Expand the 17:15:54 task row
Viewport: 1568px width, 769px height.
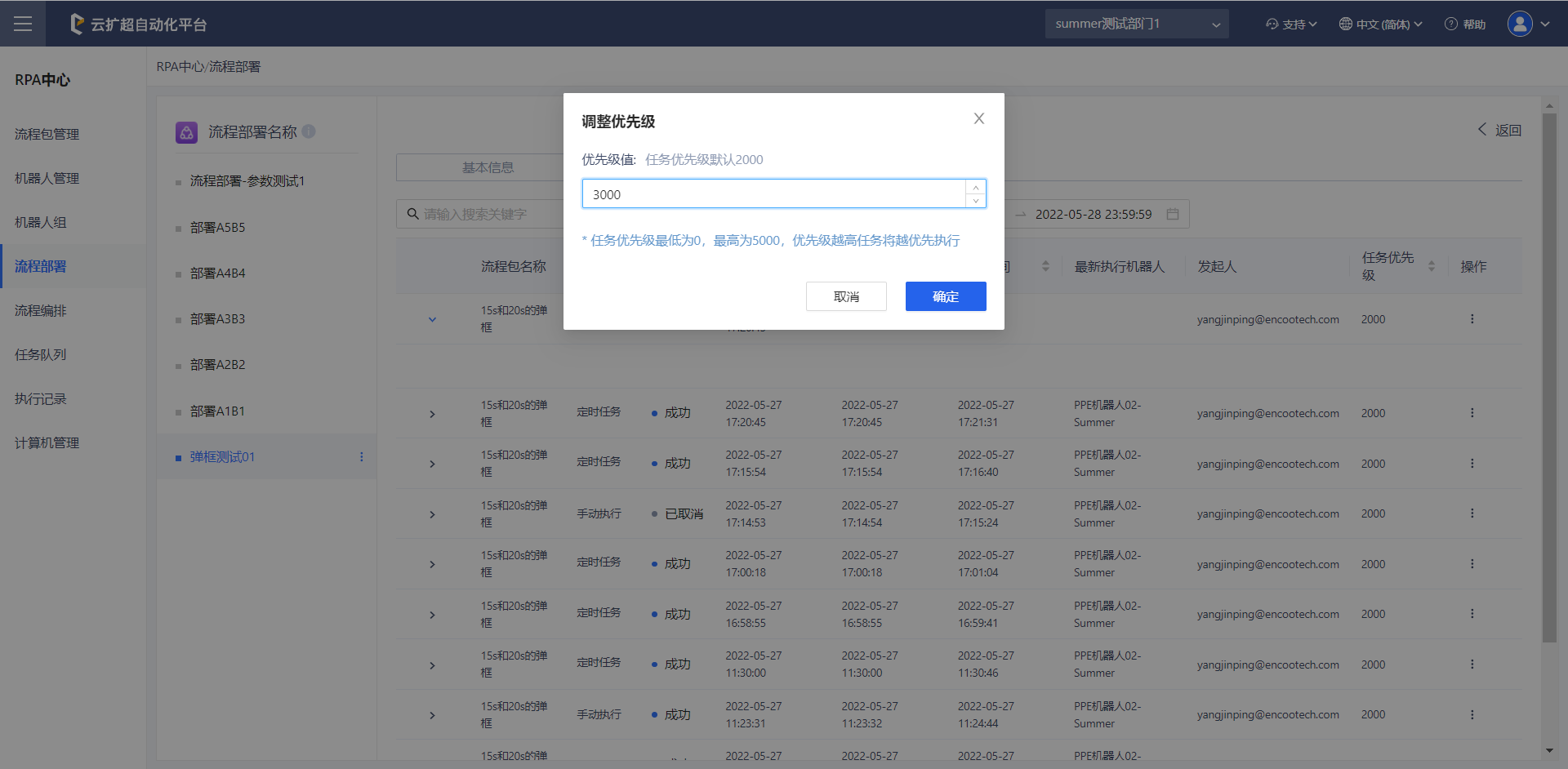[432, 464]
